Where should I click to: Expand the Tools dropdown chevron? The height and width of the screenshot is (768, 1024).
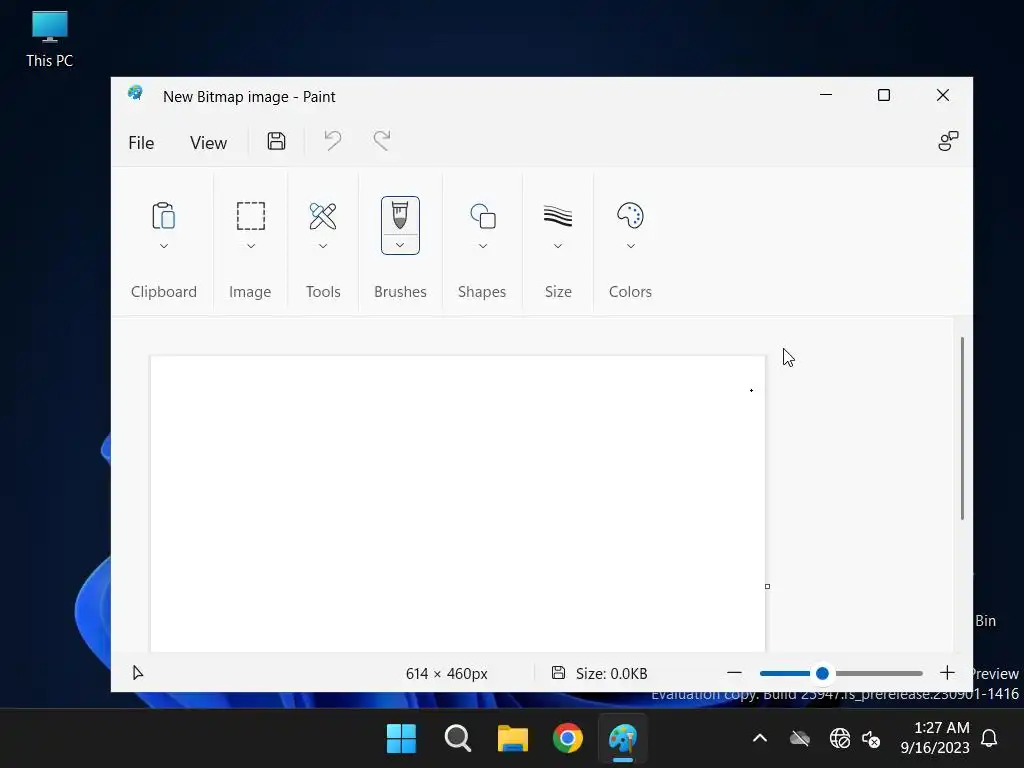coord(323,246)
